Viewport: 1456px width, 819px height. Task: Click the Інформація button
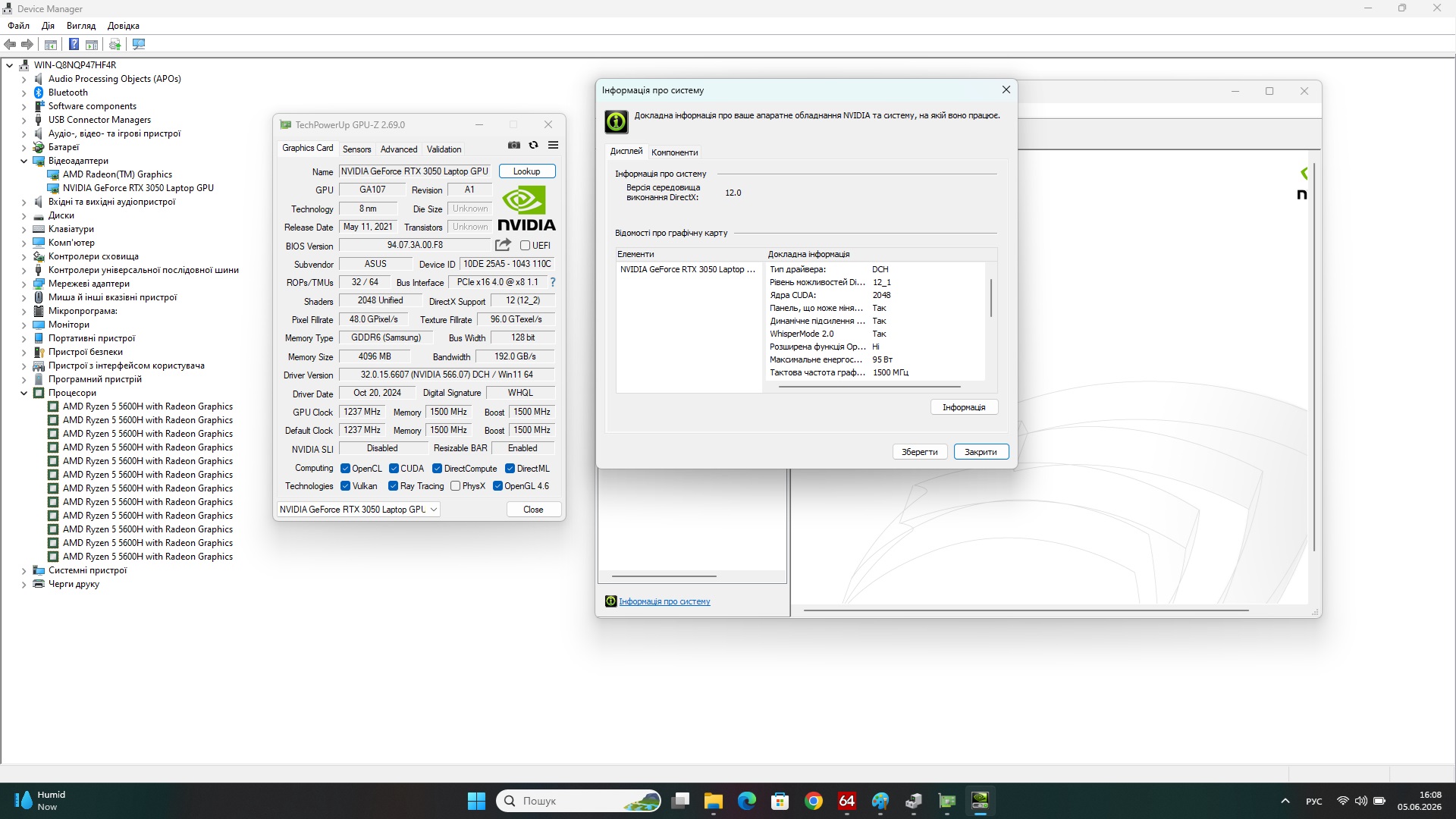click(964, 407)
